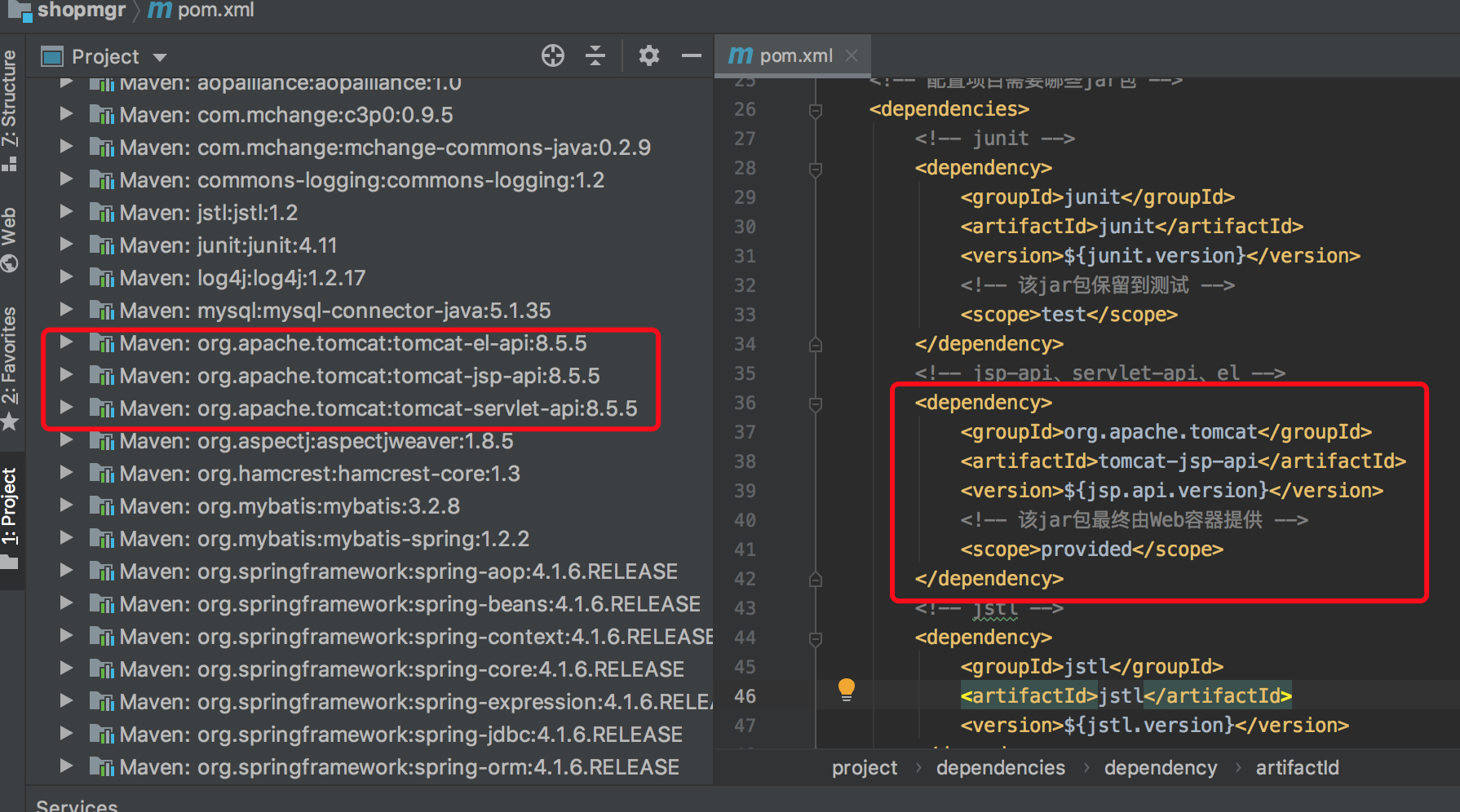1460x812 pixels.
Task: Expand Maven: mchange-commons-java:0.2.9 node
Action: coord(67,147)
